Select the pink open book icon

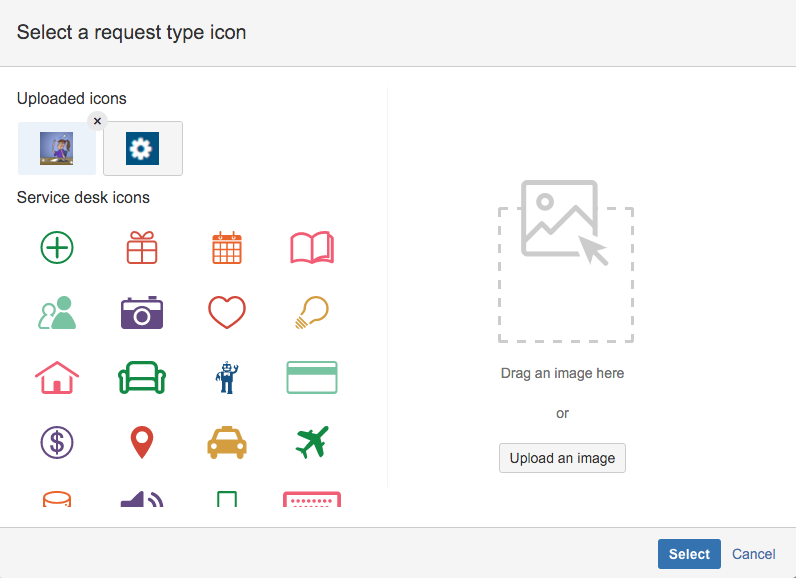pyautogui.click(x=312, y=247)
